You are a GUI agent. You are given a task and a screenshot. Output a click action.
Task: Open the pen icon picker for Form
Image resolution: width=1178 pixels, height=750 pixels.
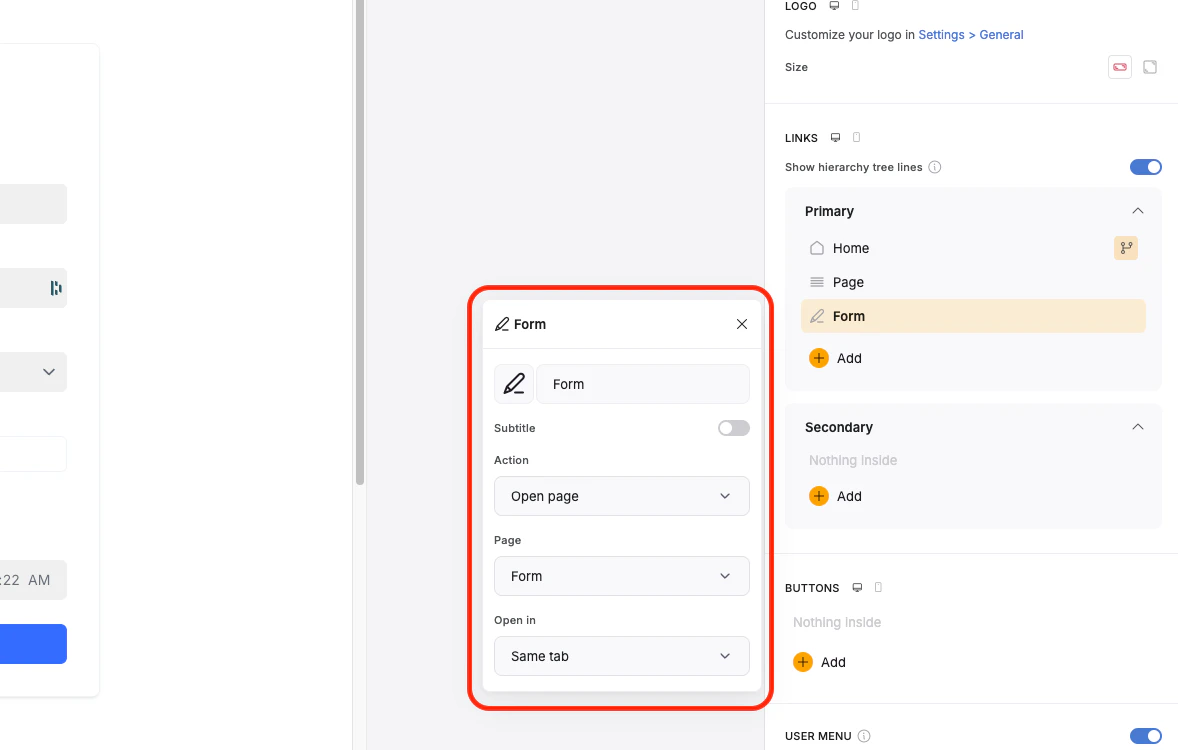(x=514, y=384)
